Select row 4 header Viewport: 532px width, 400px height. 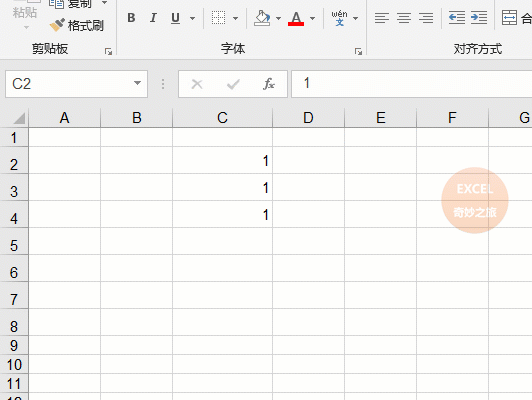coord(14,214)
